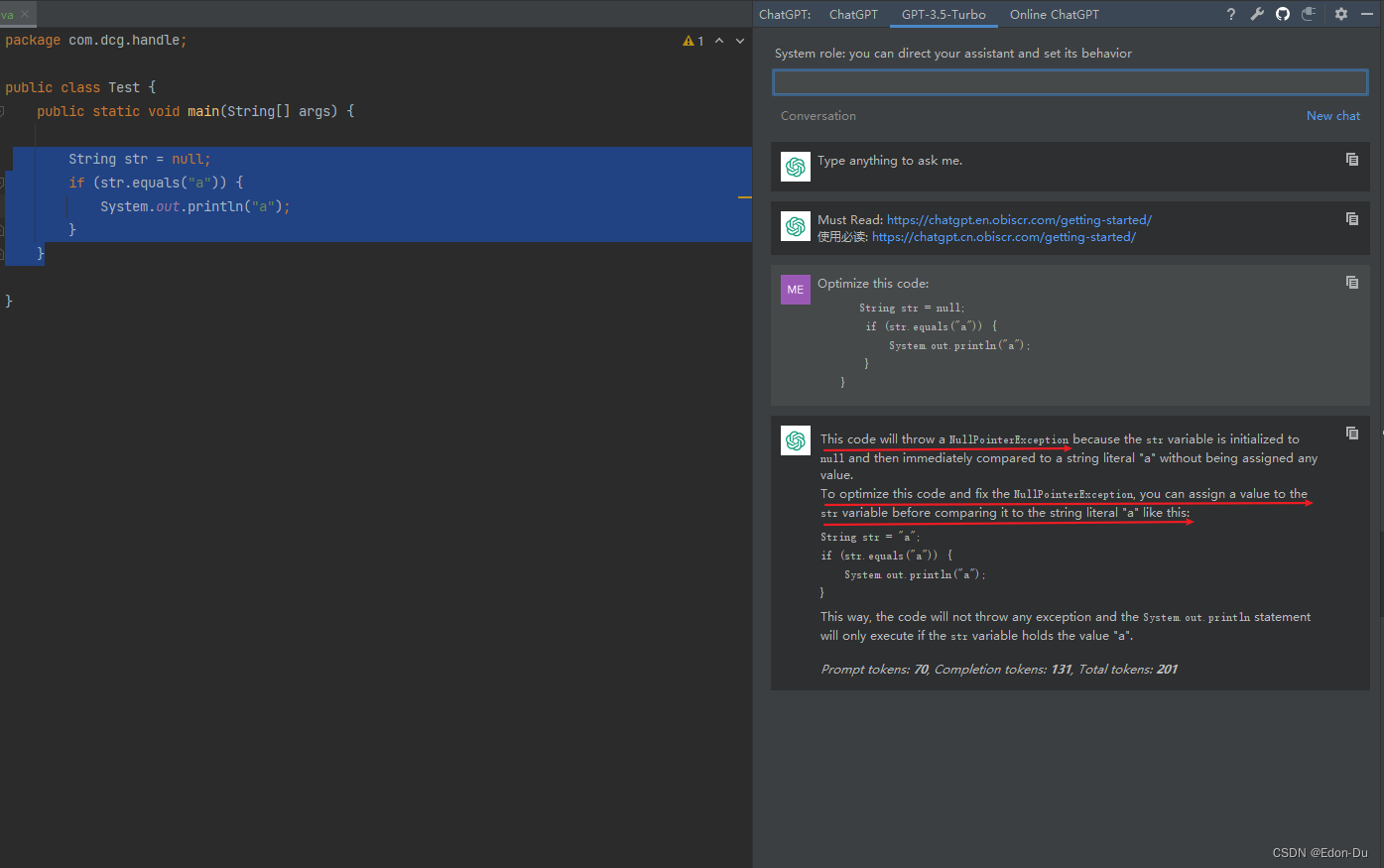Viewport: 1384px width, 868px height.
Task: Click the 'Conversation' label
Action: pos(818,115)
